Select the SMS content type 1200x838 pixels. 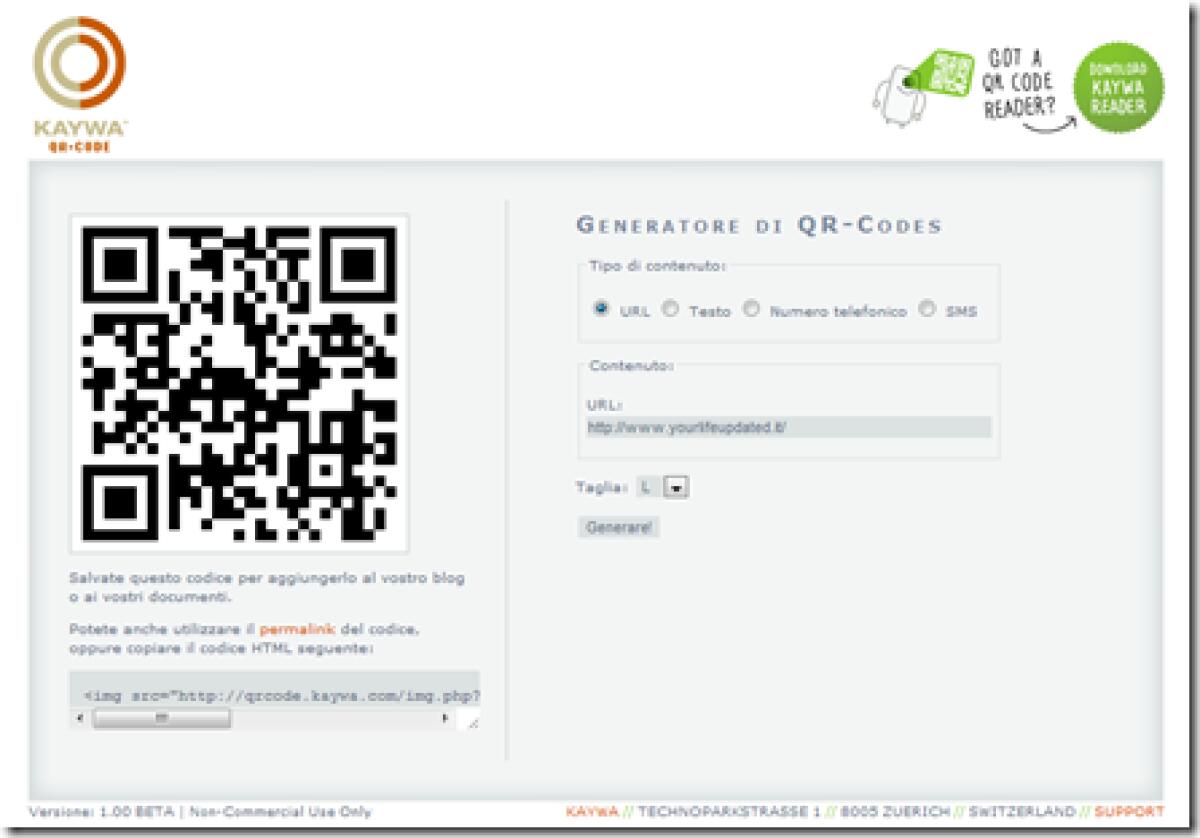point(925,311)
